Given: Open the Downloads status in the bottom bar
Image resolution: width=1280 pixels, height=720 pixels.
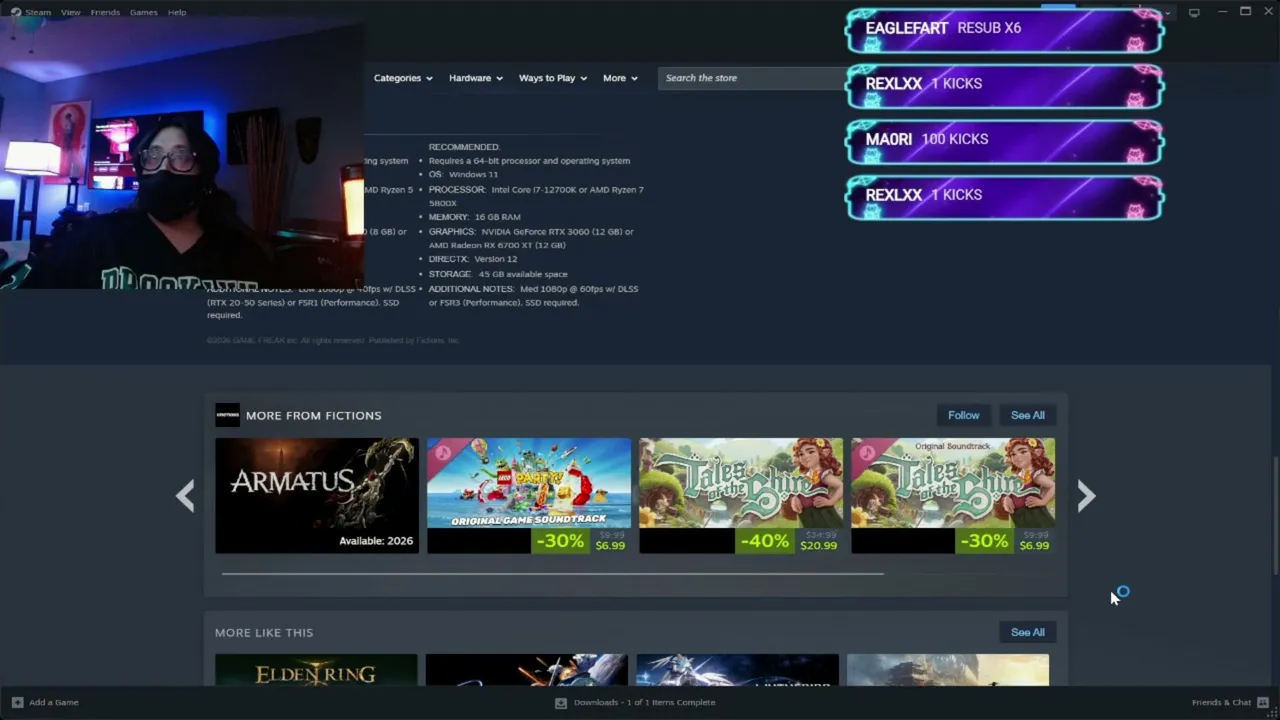Looking at the screenshot, I should click(636, 702).
